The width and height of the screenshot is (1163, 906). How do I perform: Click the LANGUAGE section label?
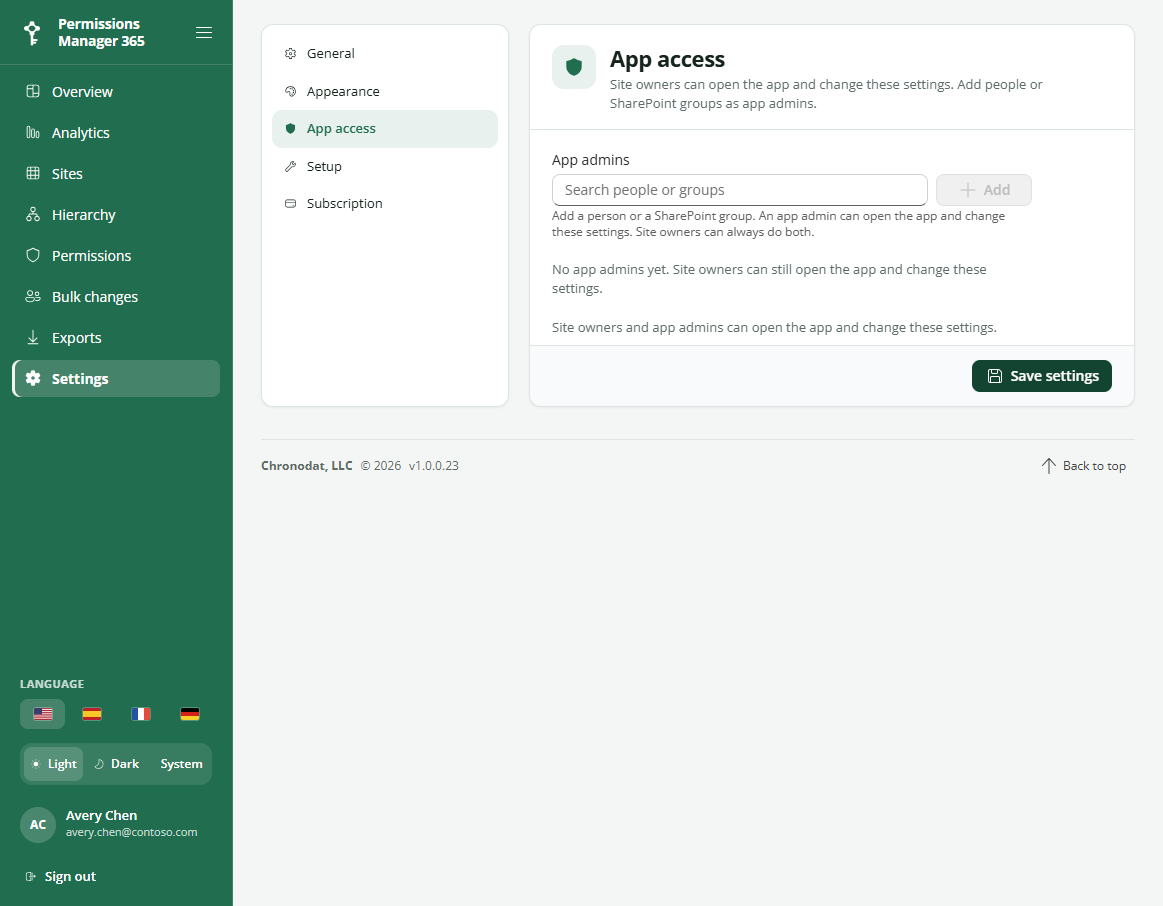pyautogui.click(x=52, y=684)
